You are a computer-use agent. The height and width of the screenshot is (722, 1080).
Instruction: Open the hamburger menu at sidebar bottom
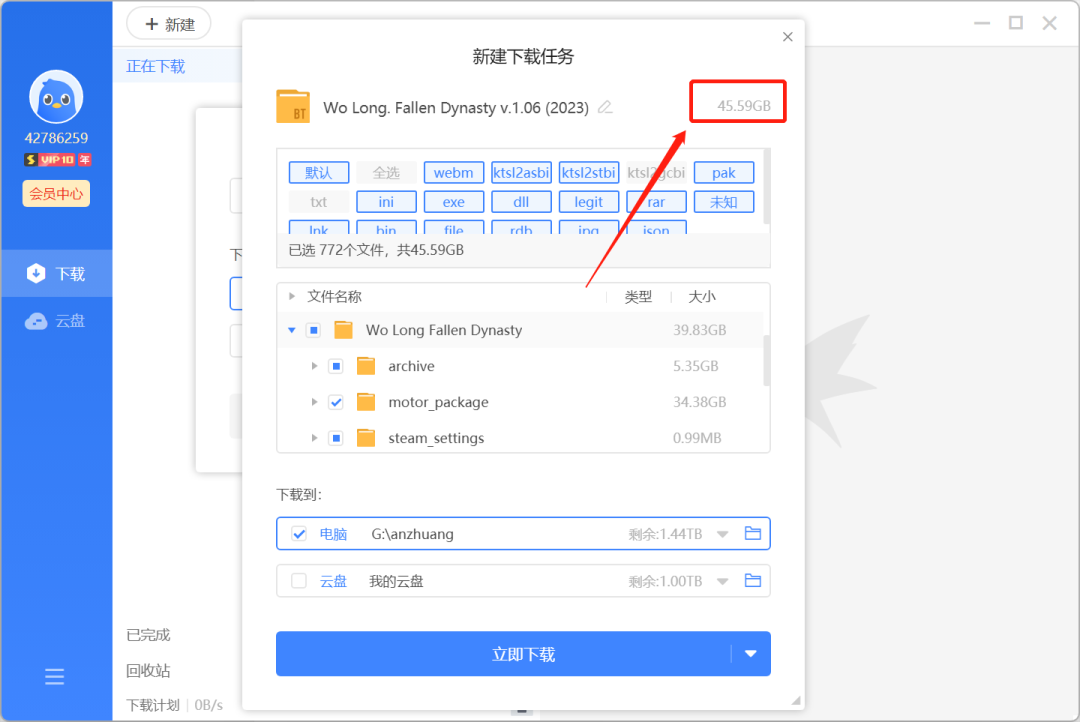54,677
